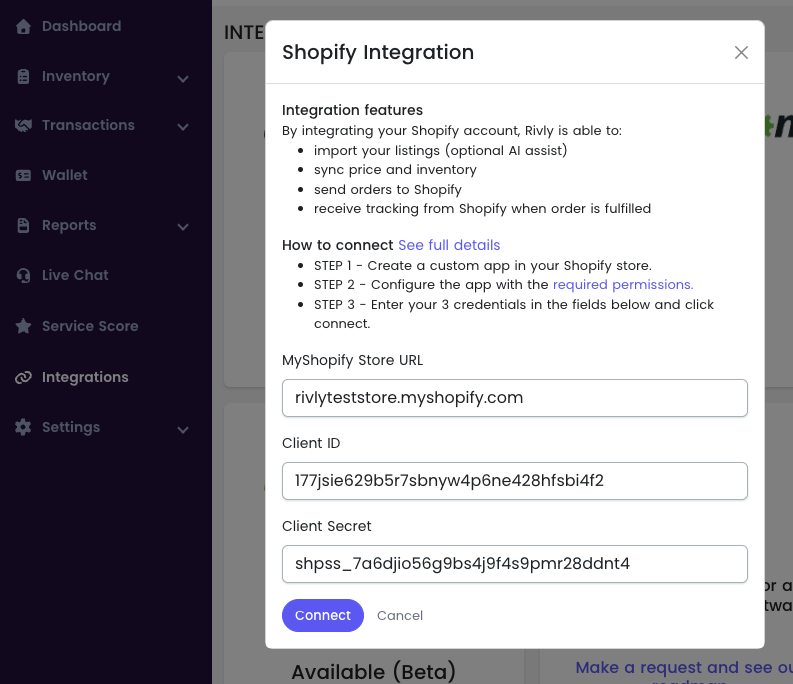Click the Transactions handshake icon
The image size is (793, 684).
pyautogui.click(x=23, y=125)
